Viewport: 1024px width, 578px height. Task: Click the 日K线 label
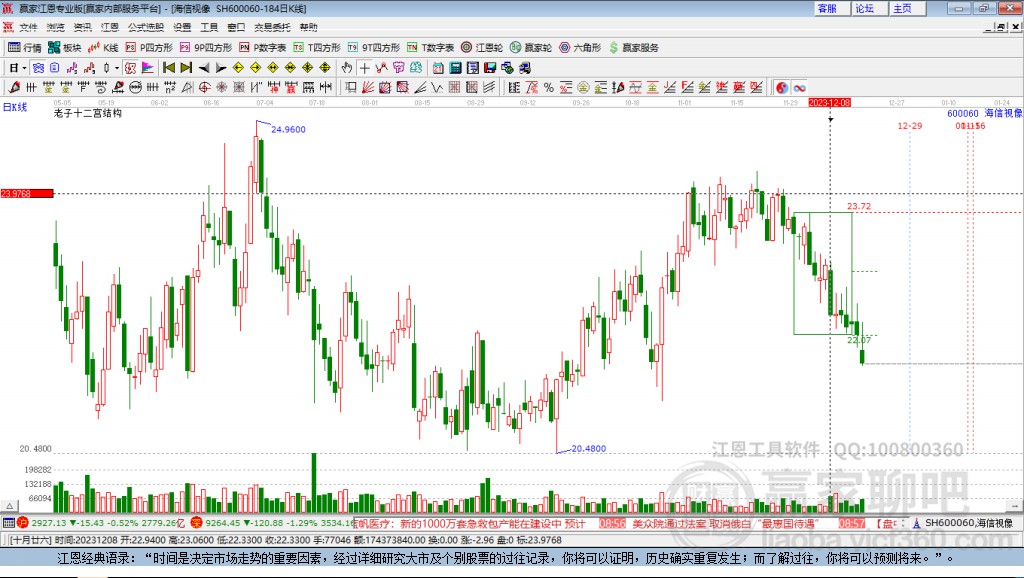pyautogui.click(x=15, y=107)
